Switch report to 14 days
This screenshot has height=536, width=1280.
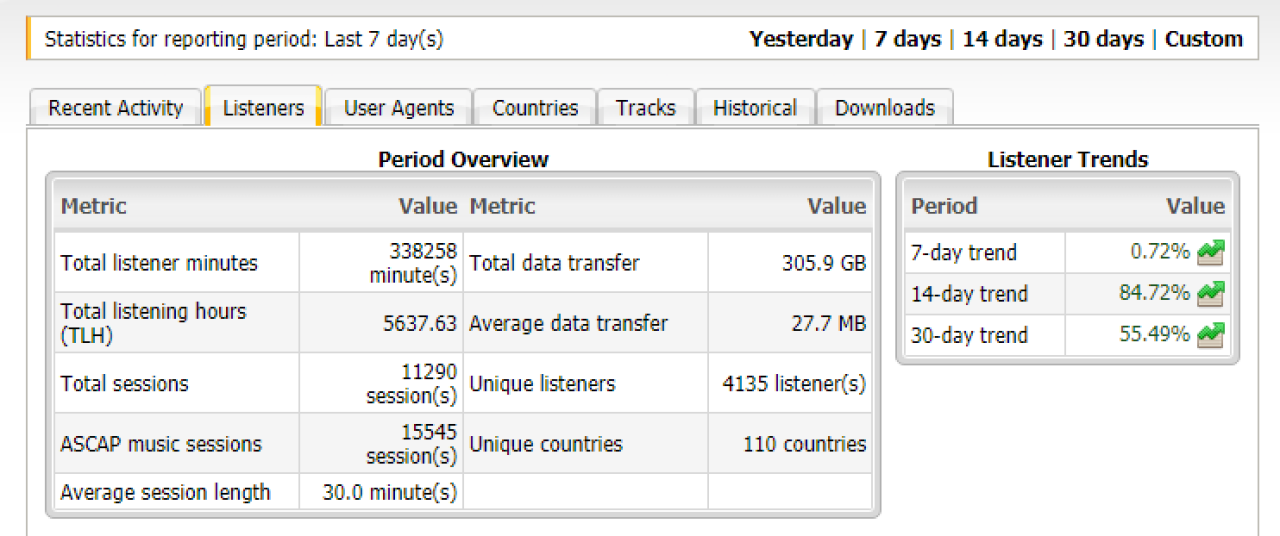(1002, 40)
